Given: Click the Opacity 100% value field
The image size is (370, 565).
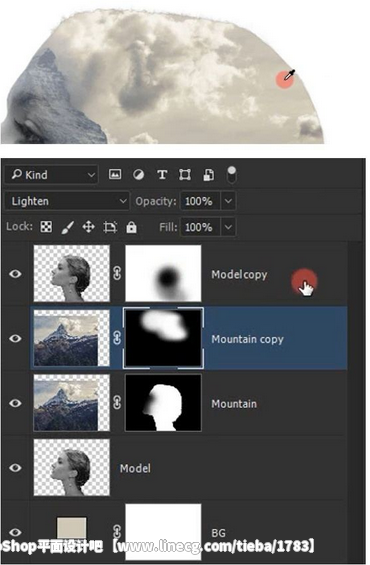Looking at the screenshot, I should (x=200, y=201).
